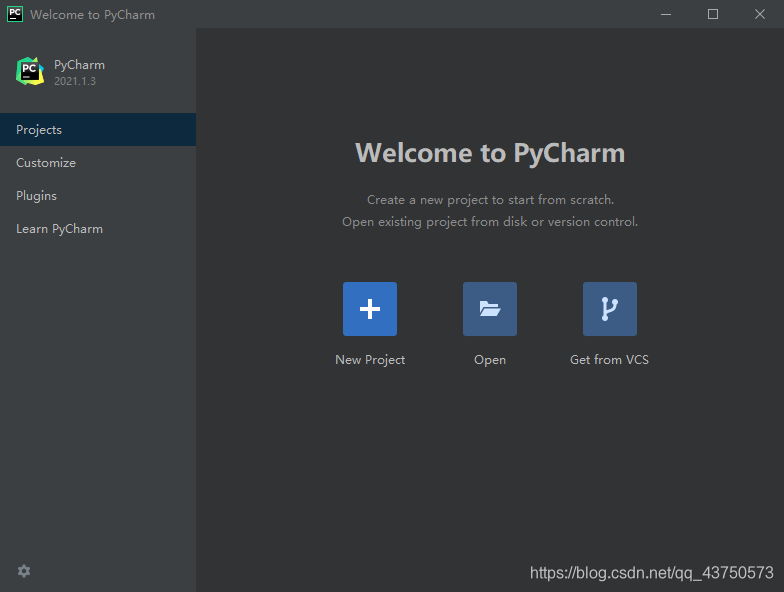Image resolution: width=784 pixels, height=592 pixels.
Task: Click the PyCharm logo in the sidebar
Action: coord(30,72)
